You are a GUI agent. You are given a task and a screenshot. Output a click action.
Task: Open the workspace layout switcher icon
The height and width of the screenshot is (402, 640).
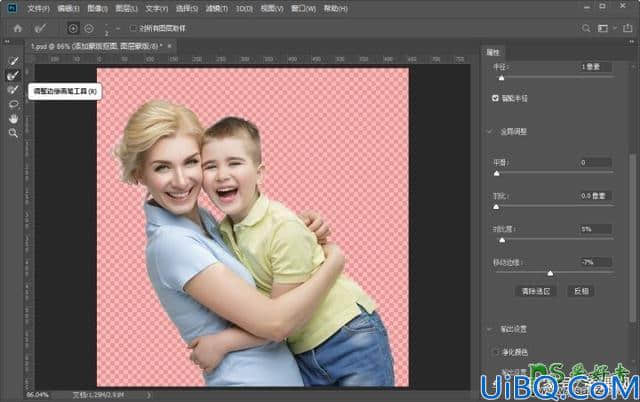click(603, 28)
